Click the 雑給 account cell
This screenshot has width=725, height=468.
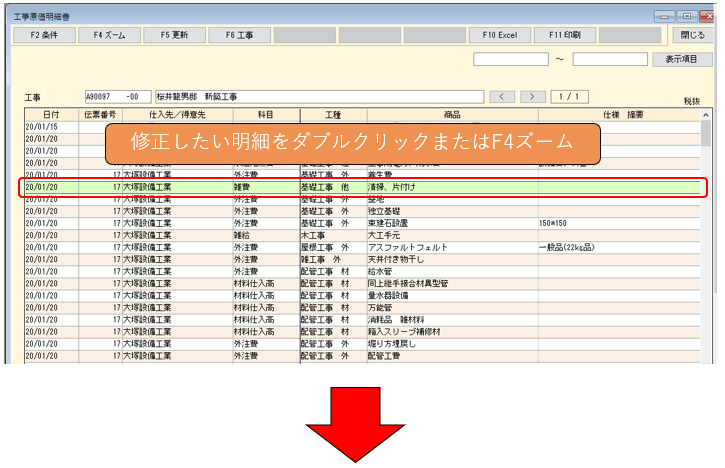tap(266, 235)
